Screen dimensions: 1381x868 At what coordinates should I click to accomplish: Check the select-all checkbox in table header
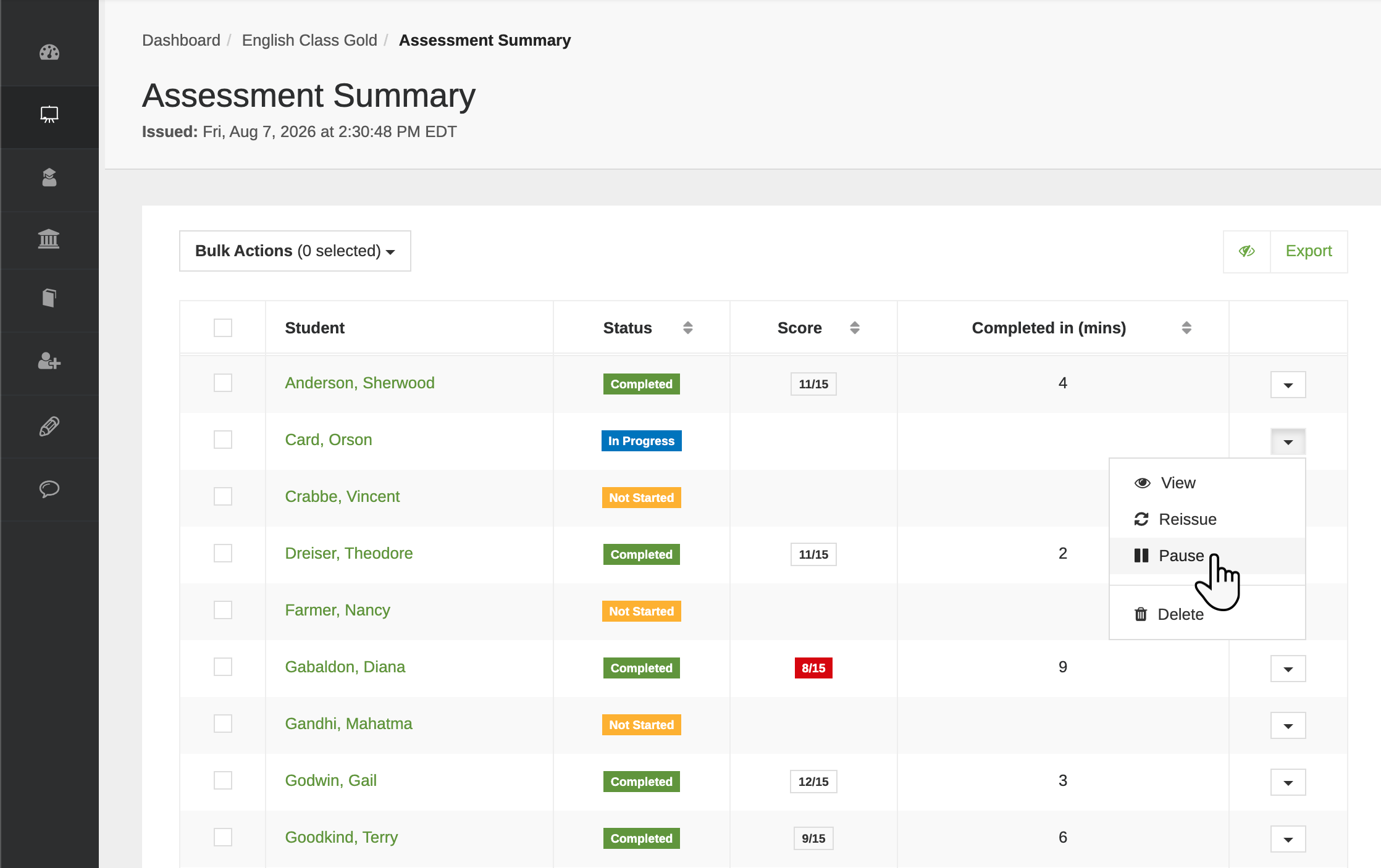[x=223, y=328]
